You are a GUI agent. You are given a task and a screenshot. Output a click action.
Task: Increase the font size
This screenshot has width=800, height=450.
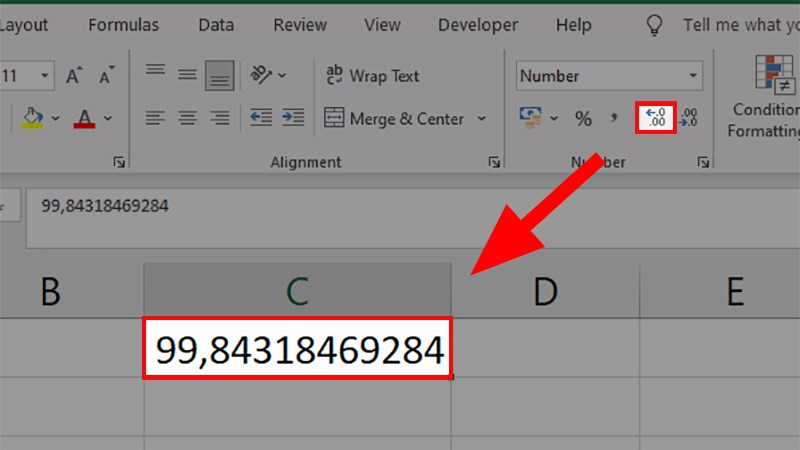(75, 76)
